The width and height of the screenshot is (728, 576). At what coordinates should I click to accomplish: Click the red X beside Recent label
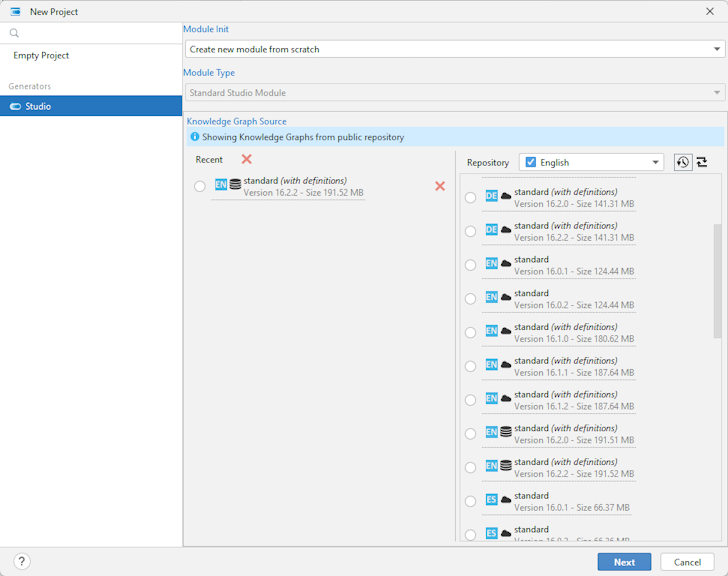[x=247, y=159]
